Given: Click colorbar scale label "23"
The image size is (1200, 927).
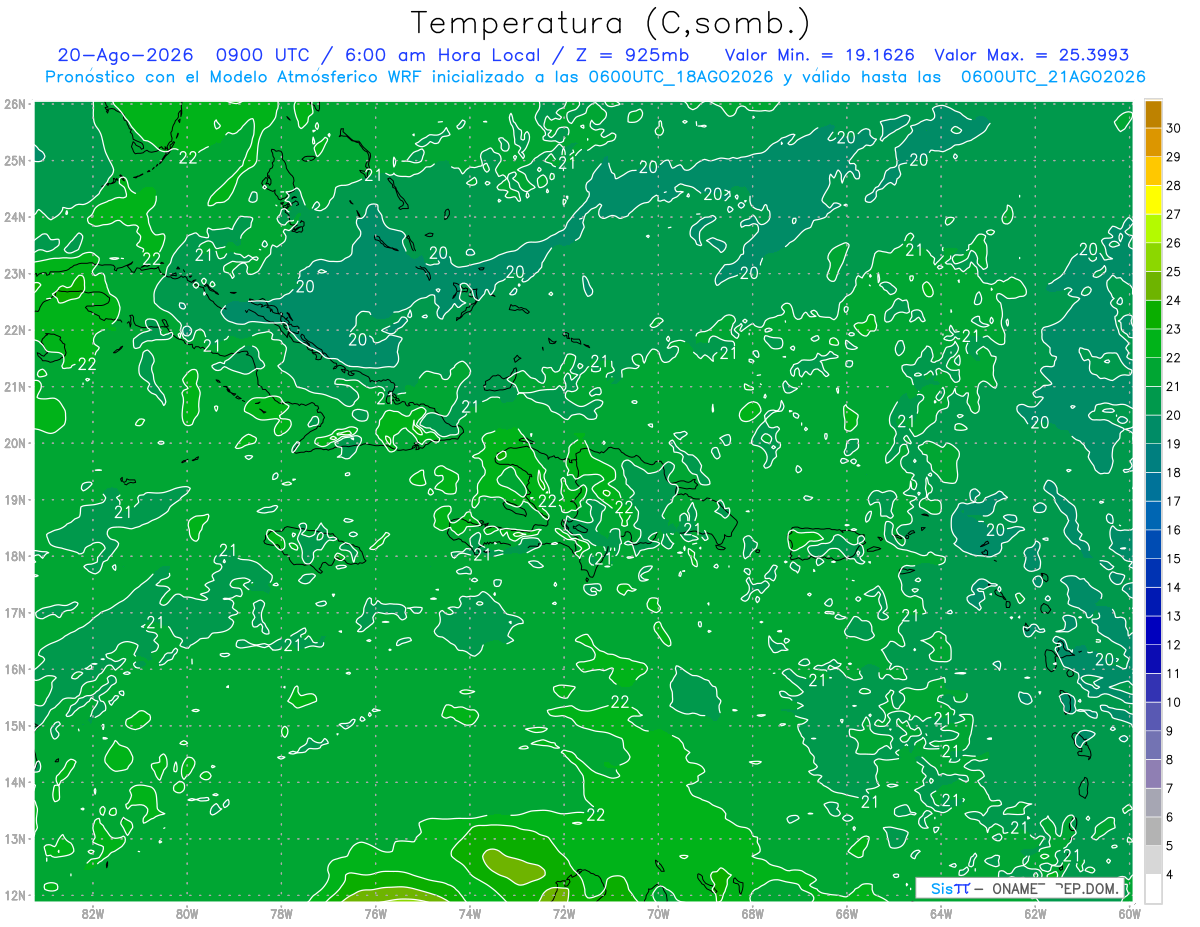Looking at the screenshot, I should [1174, 329].
